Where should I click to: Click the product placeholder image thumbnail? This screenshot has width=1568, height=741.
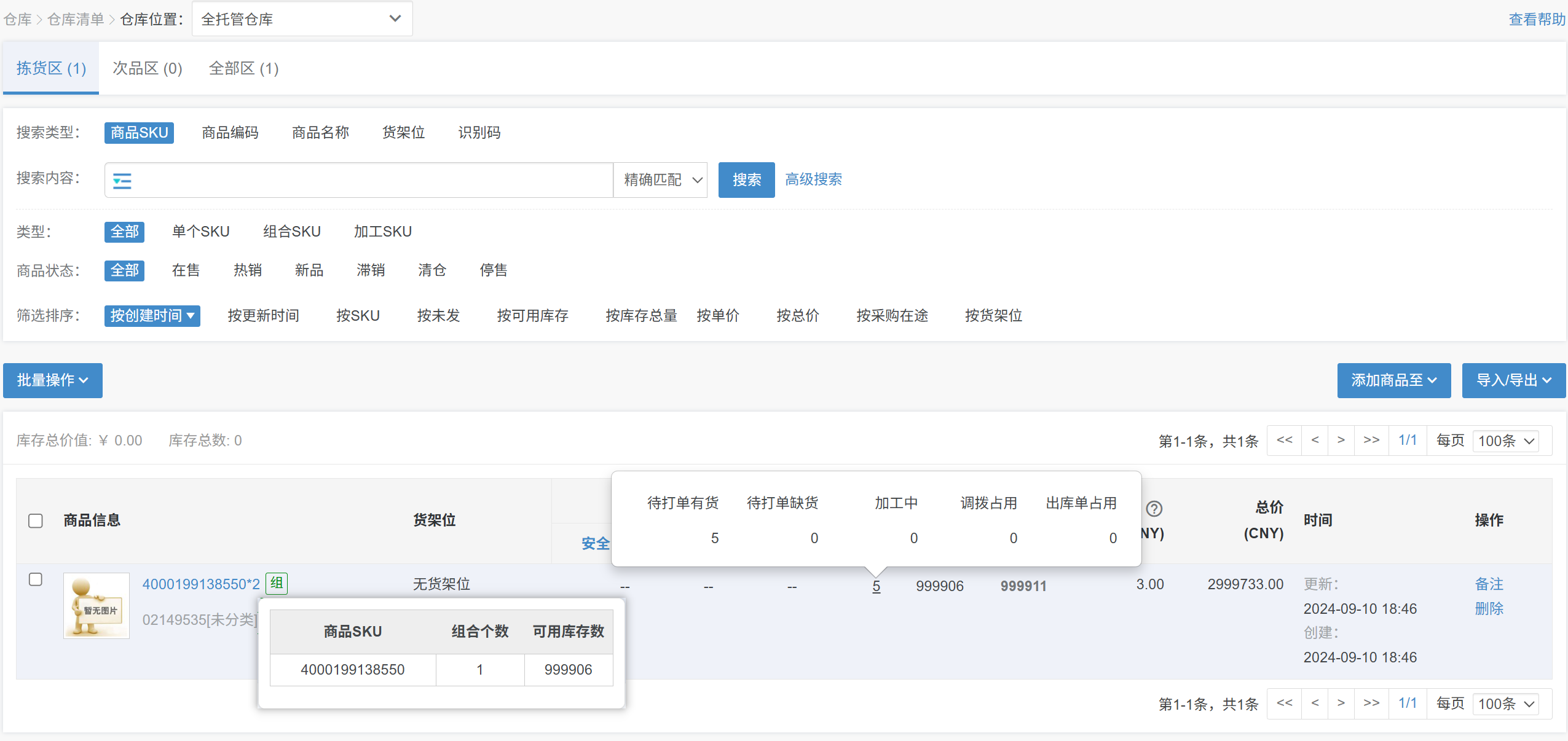coord(97,606)
